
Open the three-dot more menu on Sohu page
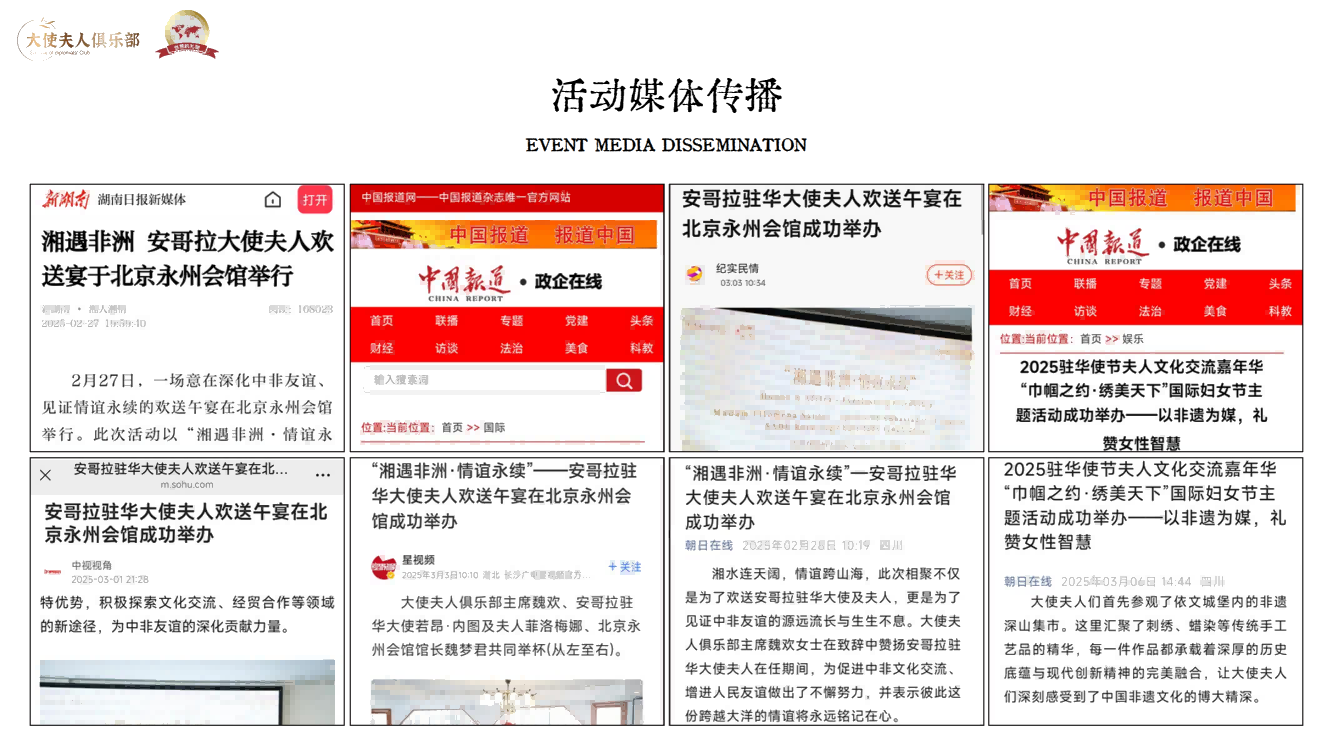click(x=322, y=474)
